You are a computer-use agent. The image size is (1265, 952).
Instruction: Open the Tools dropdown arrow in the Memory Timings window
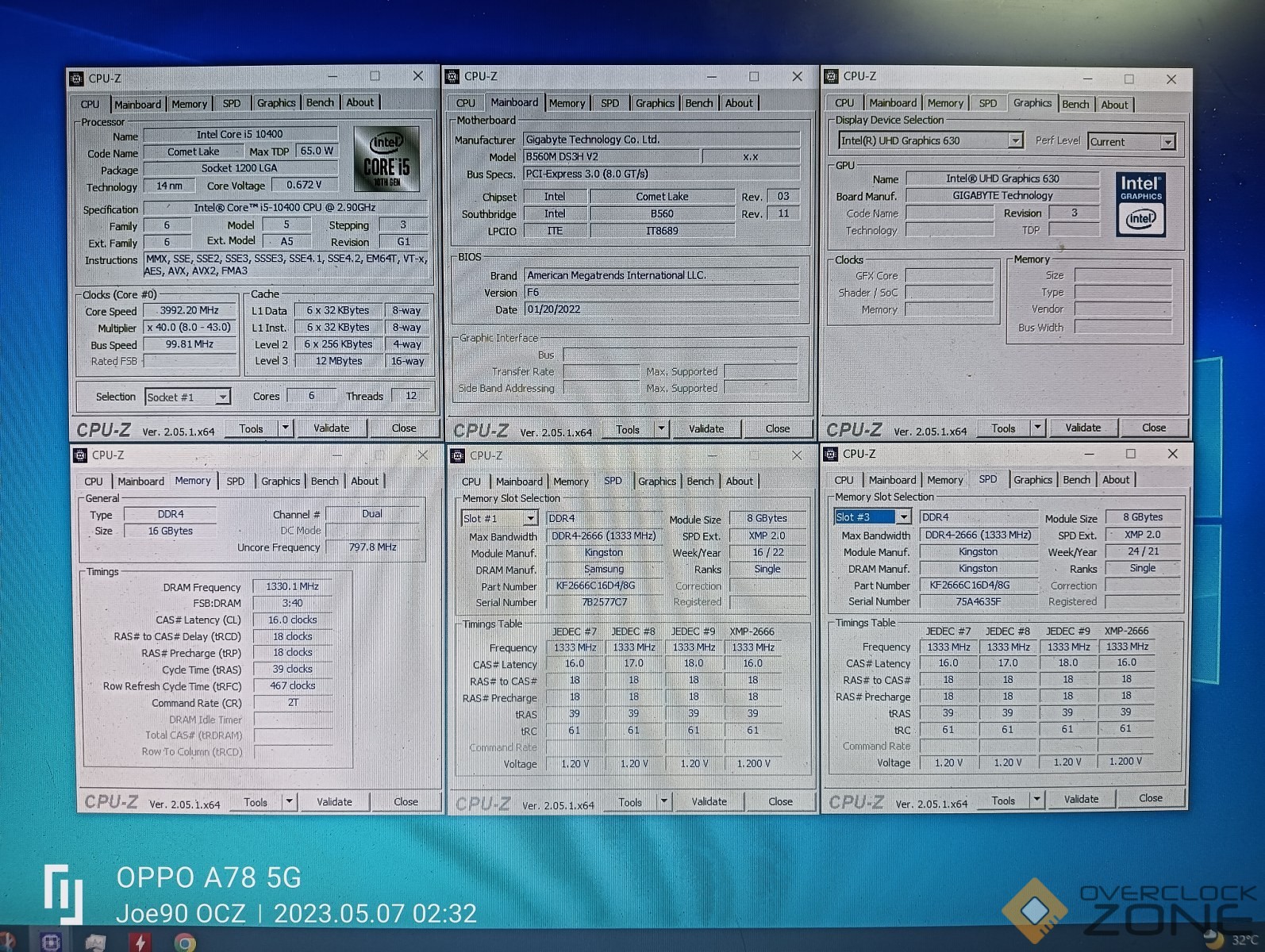290,802
